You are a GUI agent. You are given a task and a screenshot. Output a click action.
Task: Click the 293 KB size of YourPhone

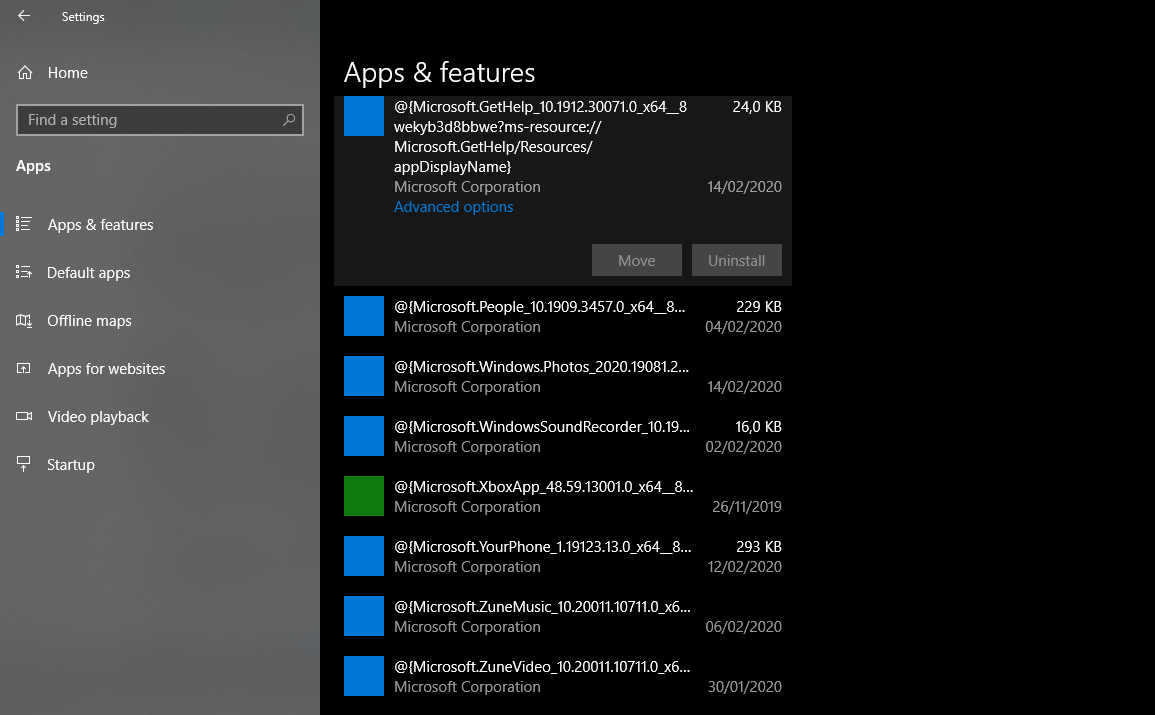tap(759, 547)
